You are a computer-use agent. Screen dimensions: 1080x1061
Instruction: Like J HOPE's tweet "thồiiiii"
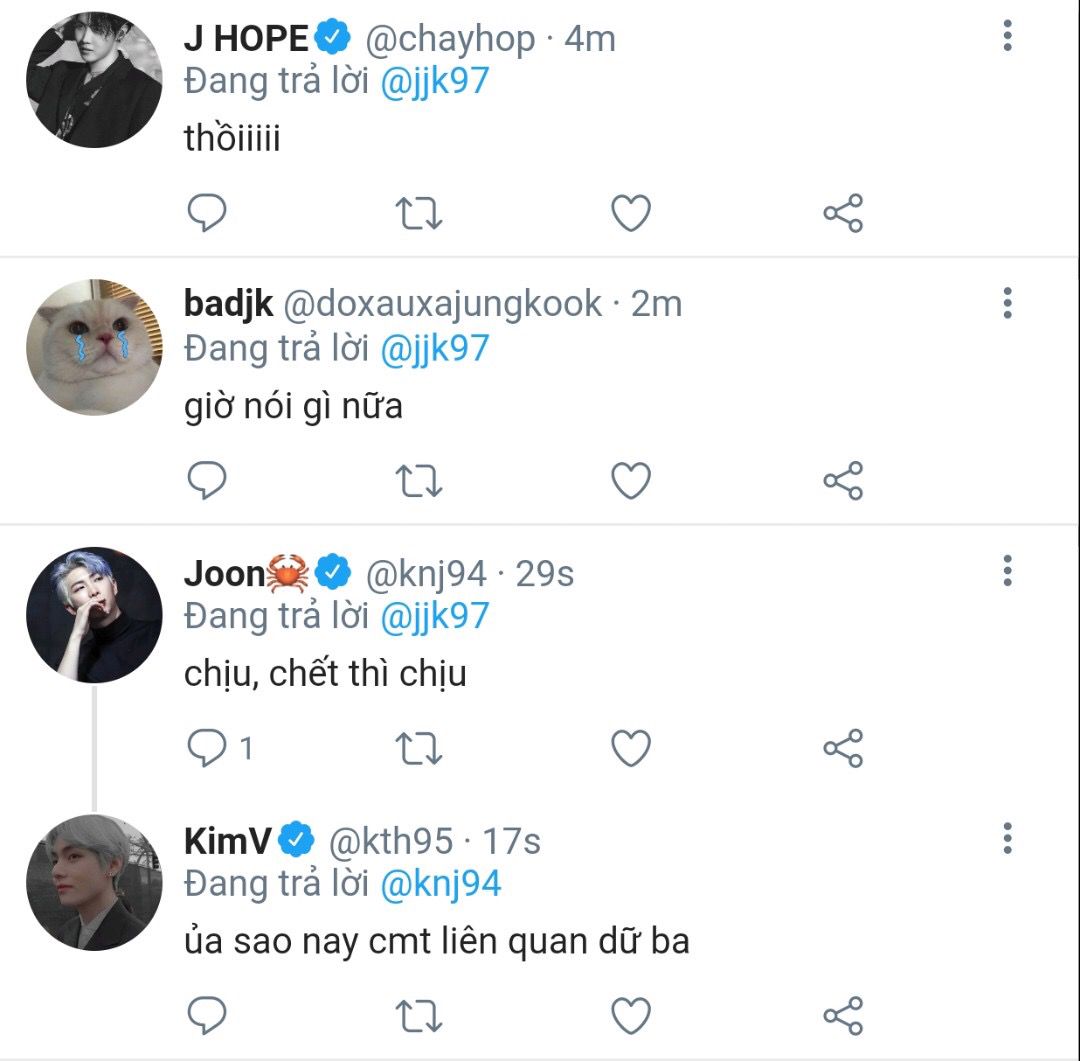tap(631, 213)
